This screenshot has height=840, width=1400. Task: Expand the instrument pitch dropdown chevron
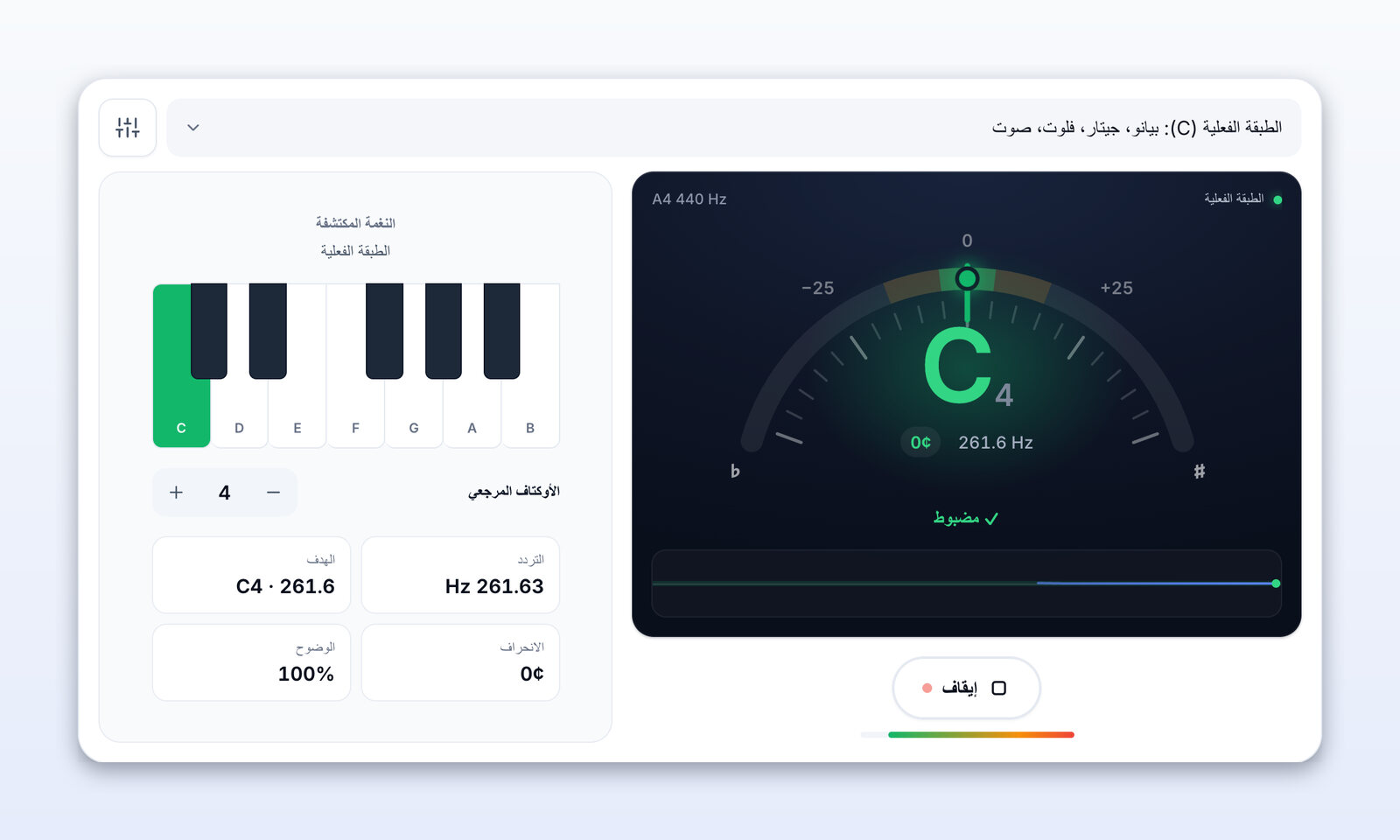pos(193,128)
